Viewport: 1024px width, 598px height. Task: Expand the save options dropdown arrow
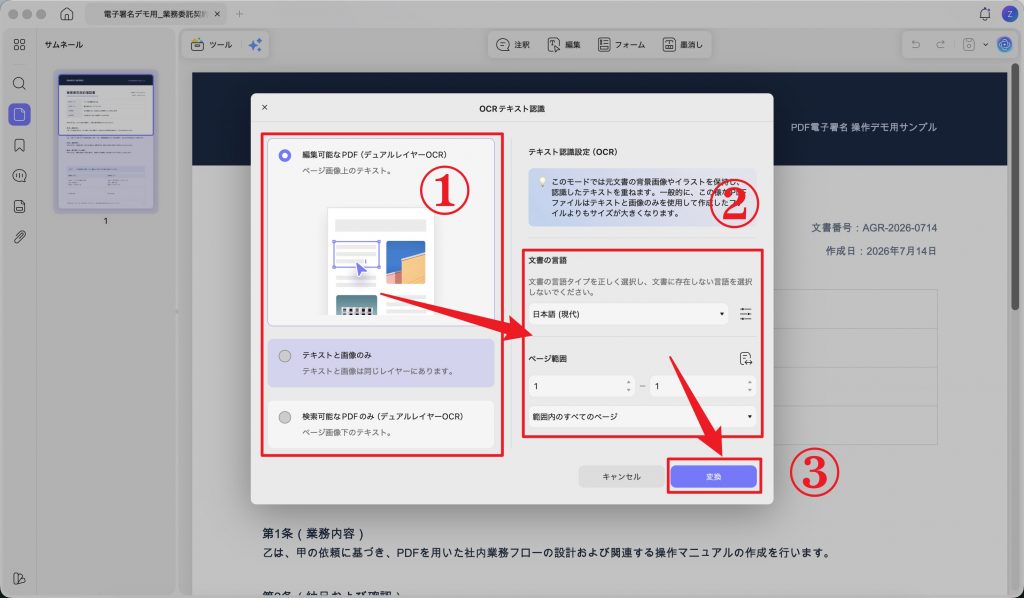[985, 44]
